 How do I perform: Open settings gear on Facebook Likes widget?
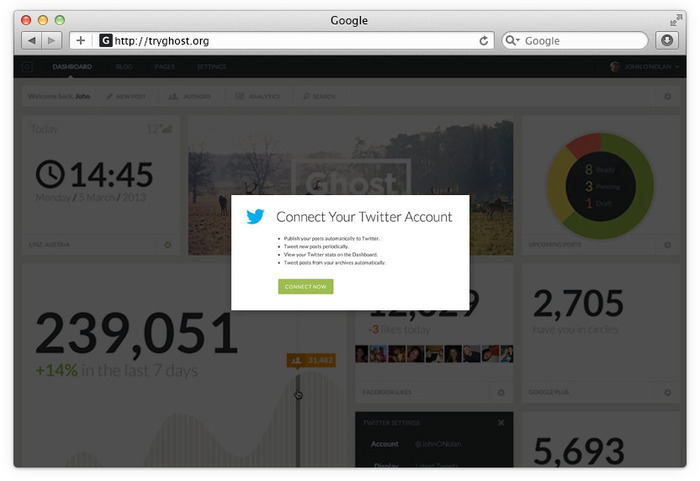click(x=501, y=392)
